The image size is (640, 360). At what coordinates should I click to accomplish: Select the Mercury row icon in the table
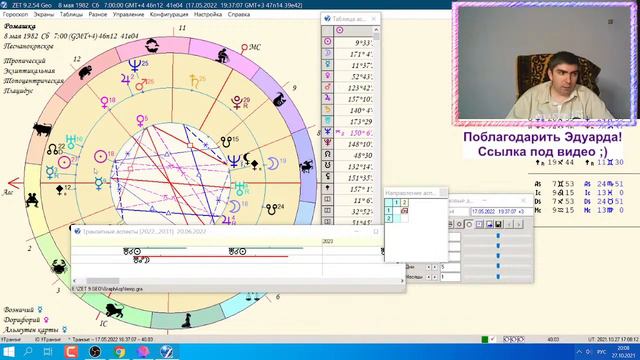pyautogui.click(x=327, y=64)
